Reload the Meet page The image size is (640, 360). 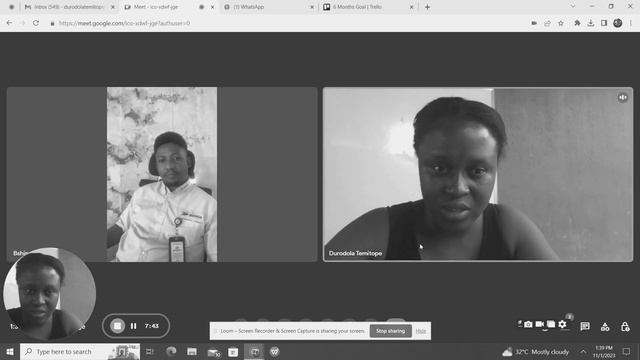tap(36, 23)
